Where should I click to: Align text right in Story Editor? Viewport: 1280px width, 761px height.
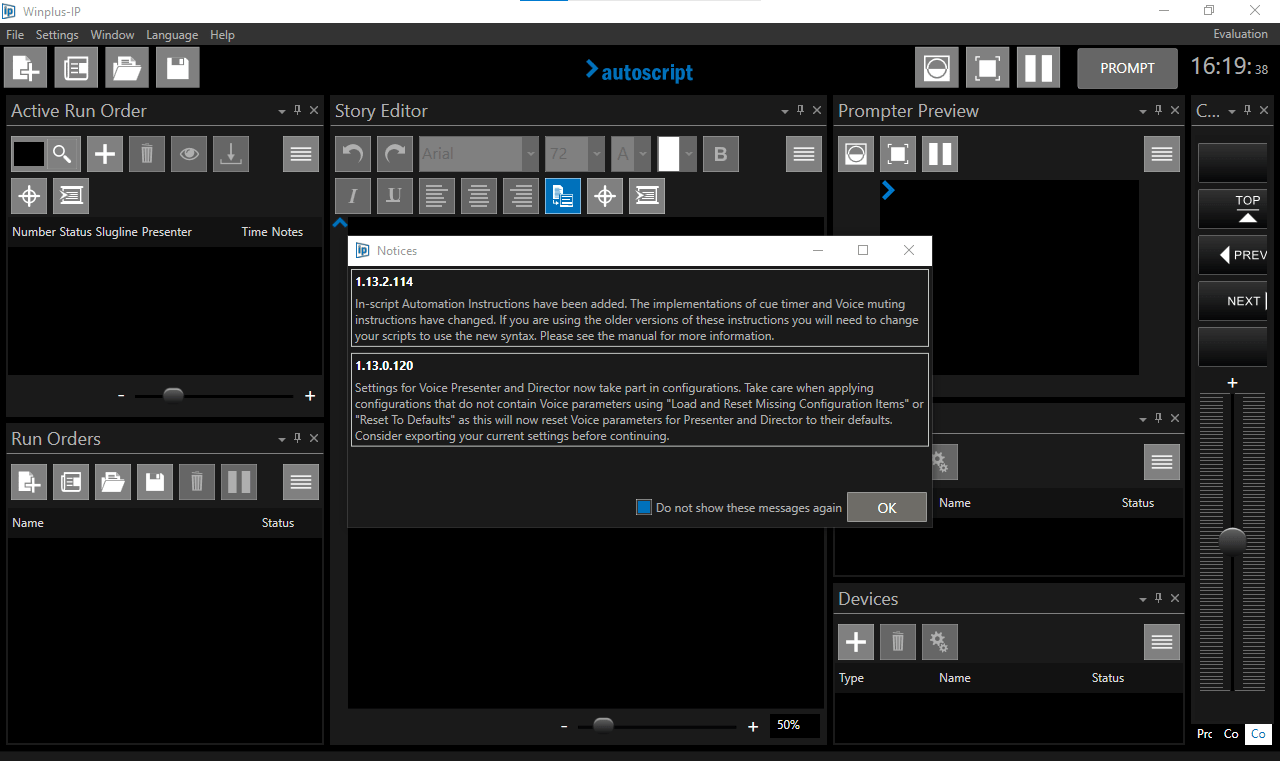click(x=521, y=196)
